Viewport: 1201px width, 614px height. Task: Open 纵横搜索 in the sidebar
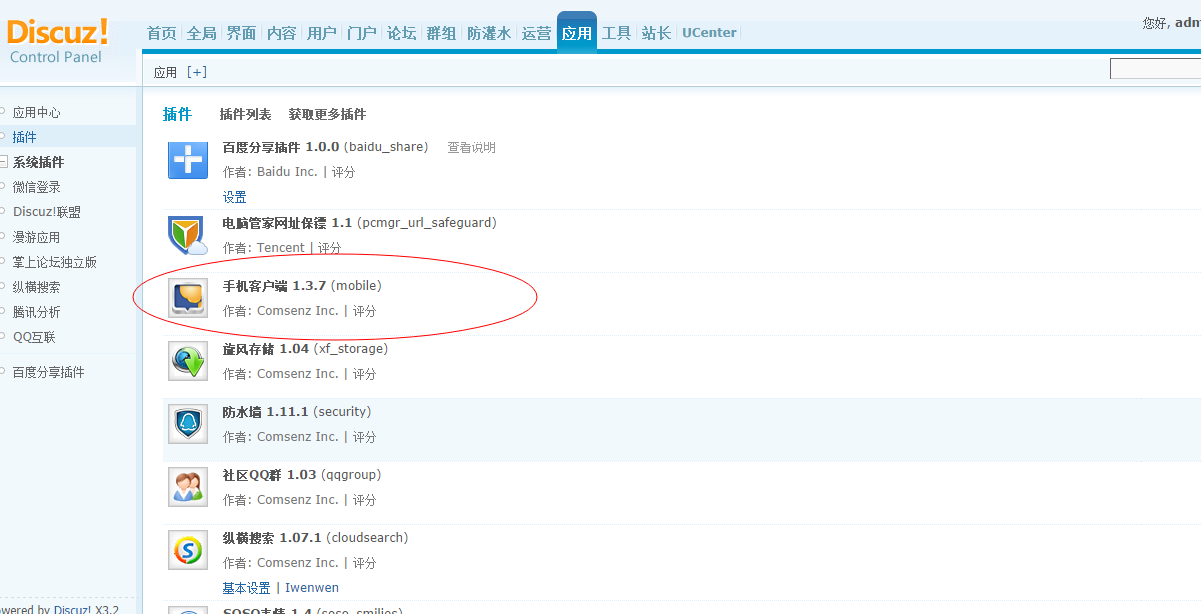(x=36, y=287)
